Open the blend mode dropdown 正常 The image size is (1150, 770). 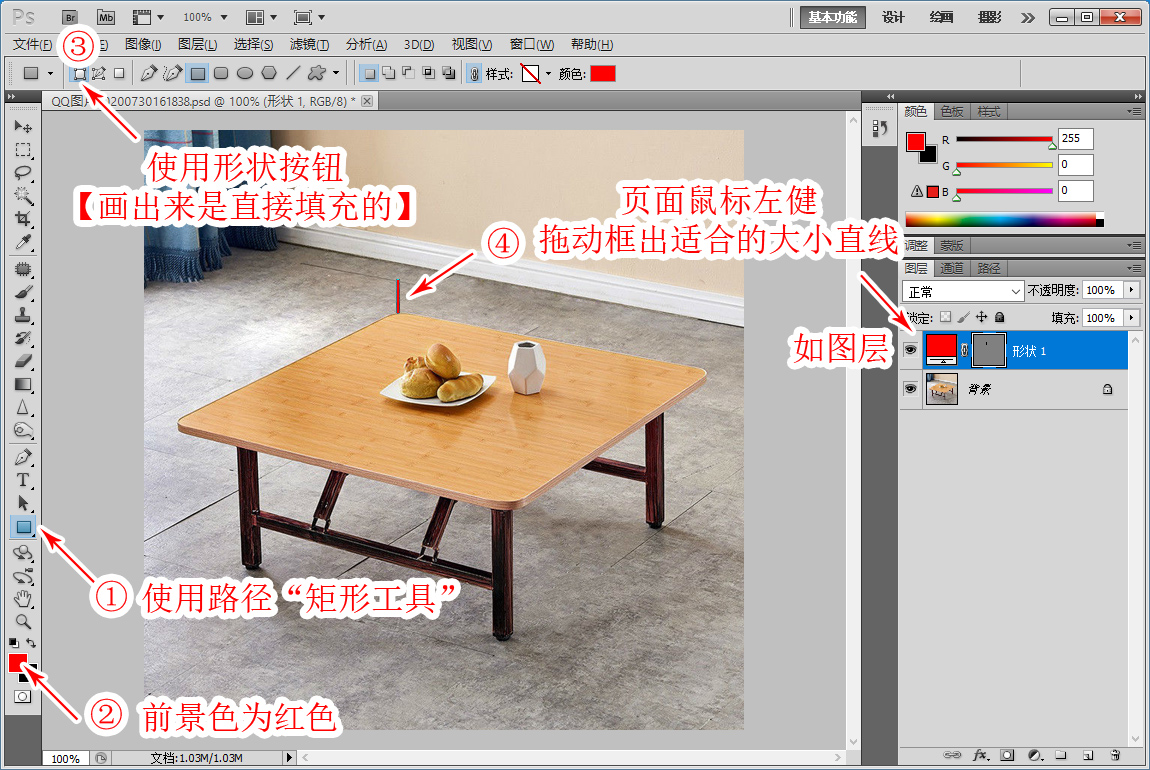click(x=962, y=291)
